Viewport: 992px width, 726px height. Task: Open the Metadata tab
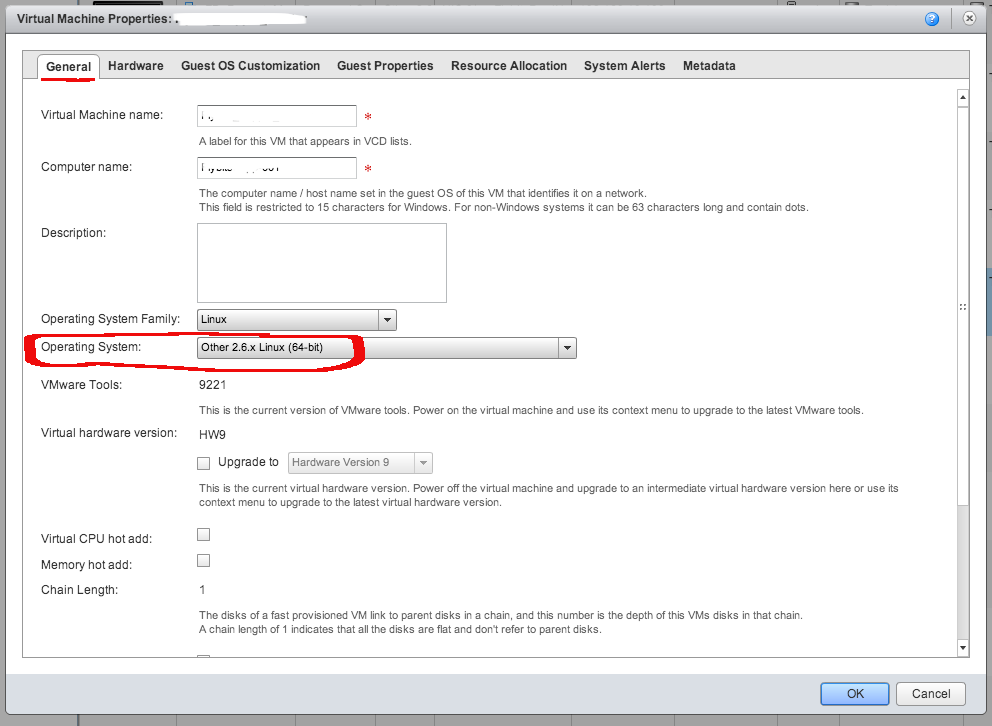709,66
